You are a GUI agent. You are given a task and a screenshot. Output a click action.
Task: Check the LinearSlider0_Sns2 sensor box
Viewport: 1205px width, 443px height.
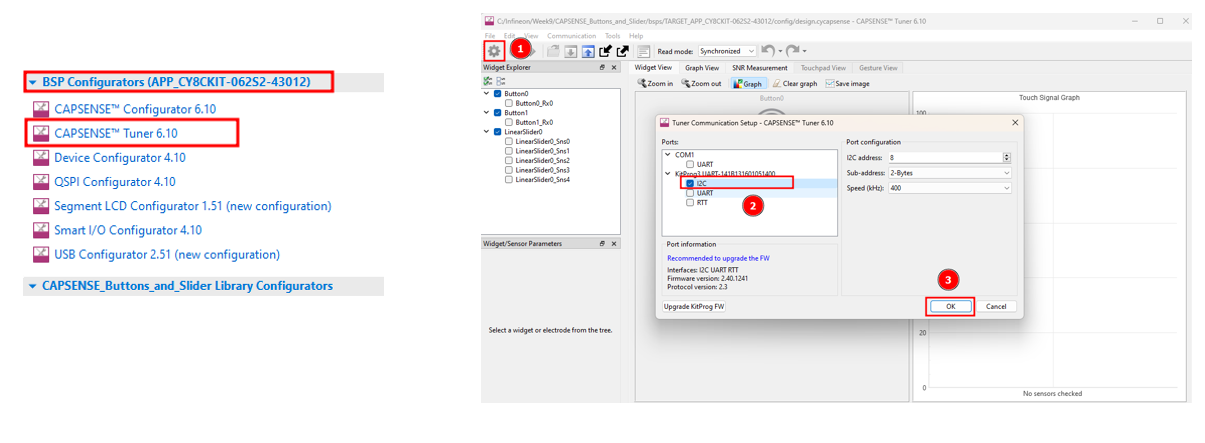pyautogui.click(x=509, y=160)
